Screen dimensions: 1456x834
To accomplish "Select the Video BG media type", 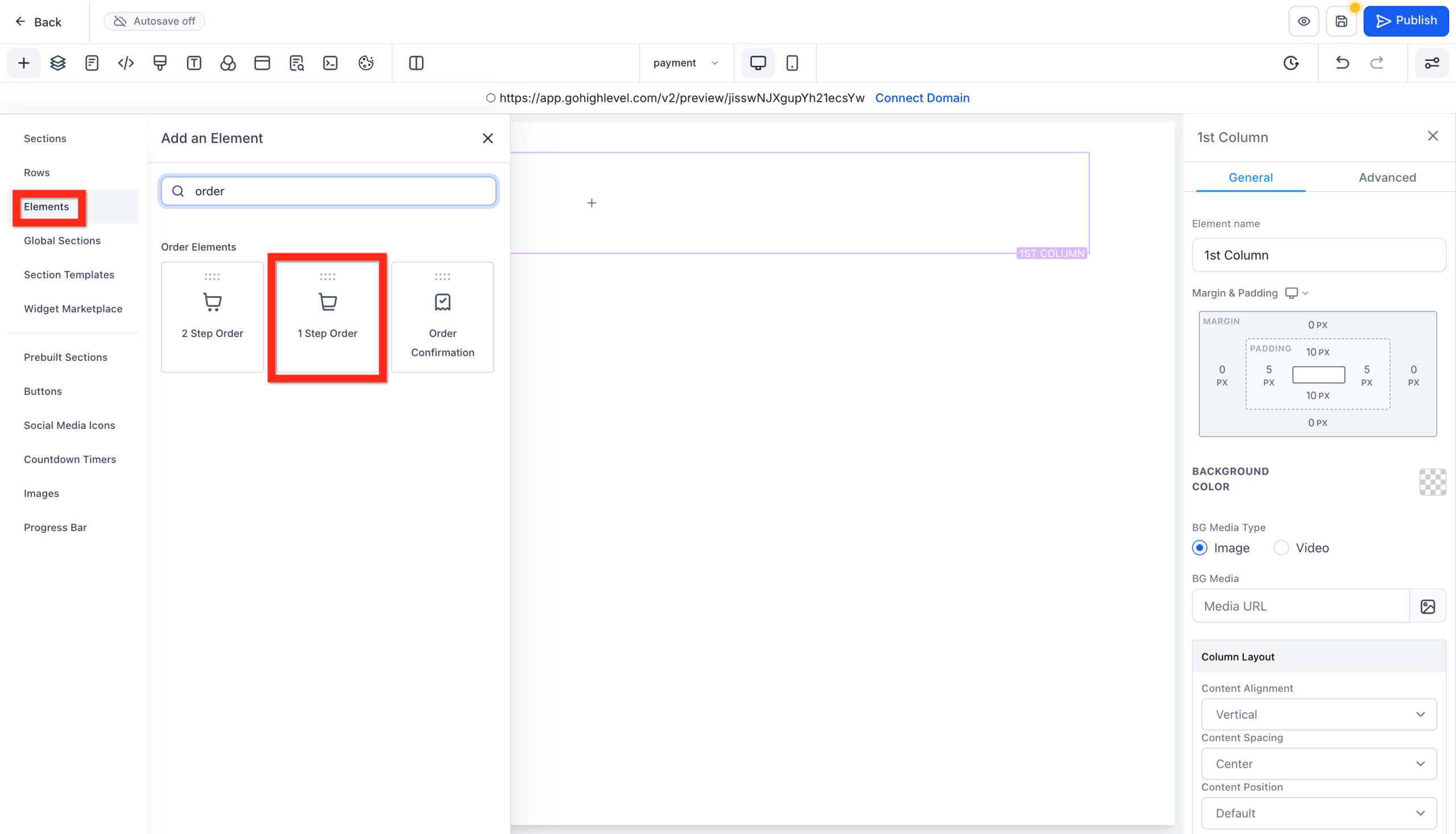I will pos(1281,547).
